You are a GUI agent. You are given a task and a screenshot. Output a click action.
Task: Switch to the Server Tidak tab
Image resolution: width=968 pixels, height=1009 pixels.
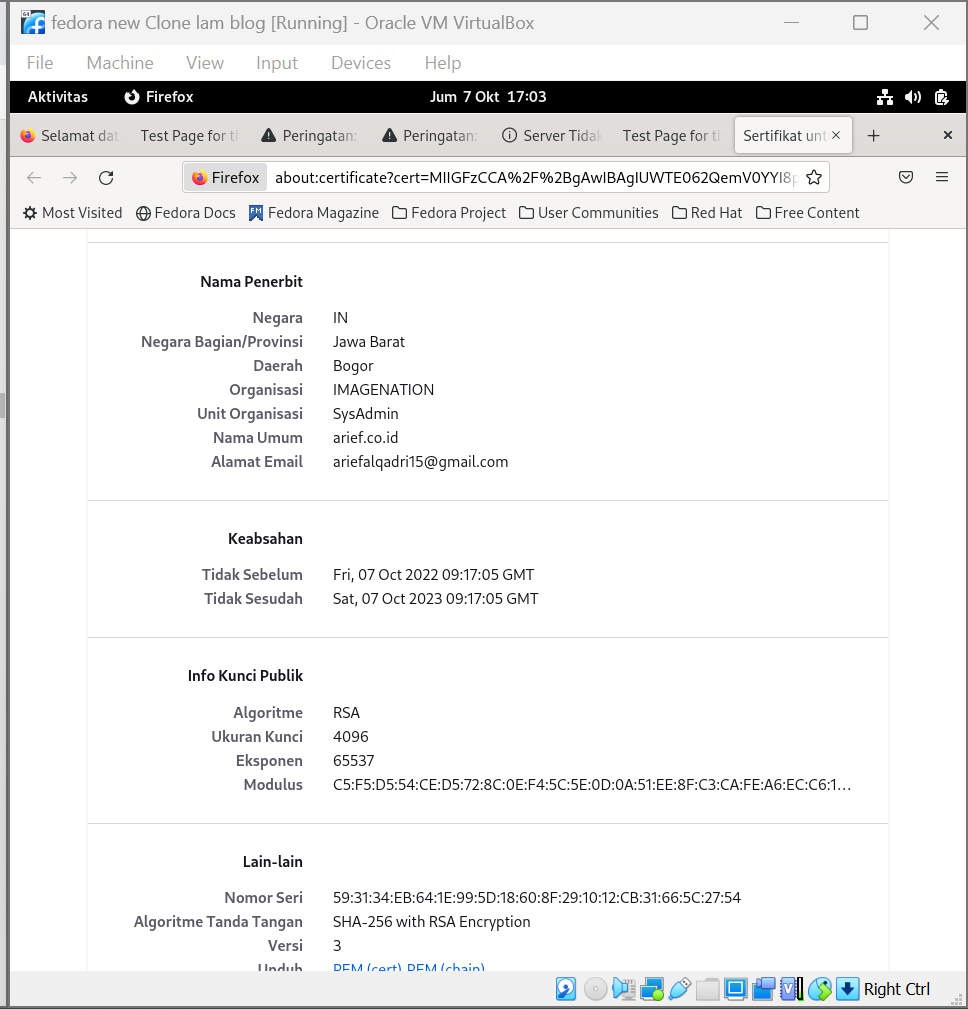pyautogui.click(x=550, y=136)
